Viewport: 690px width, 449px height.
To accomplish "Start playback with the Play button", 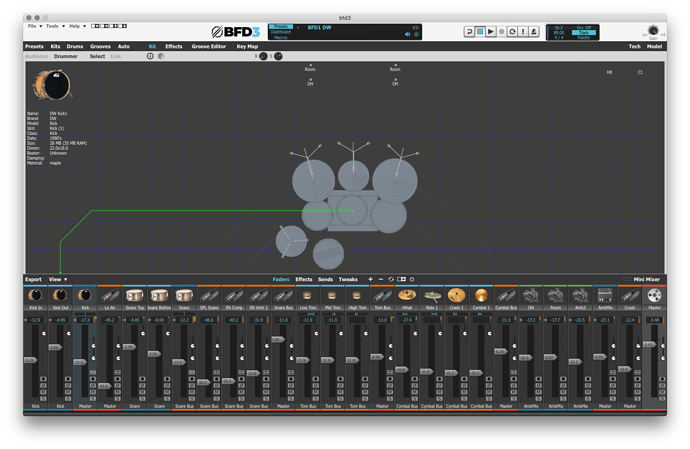I will (x=491, y=32).
